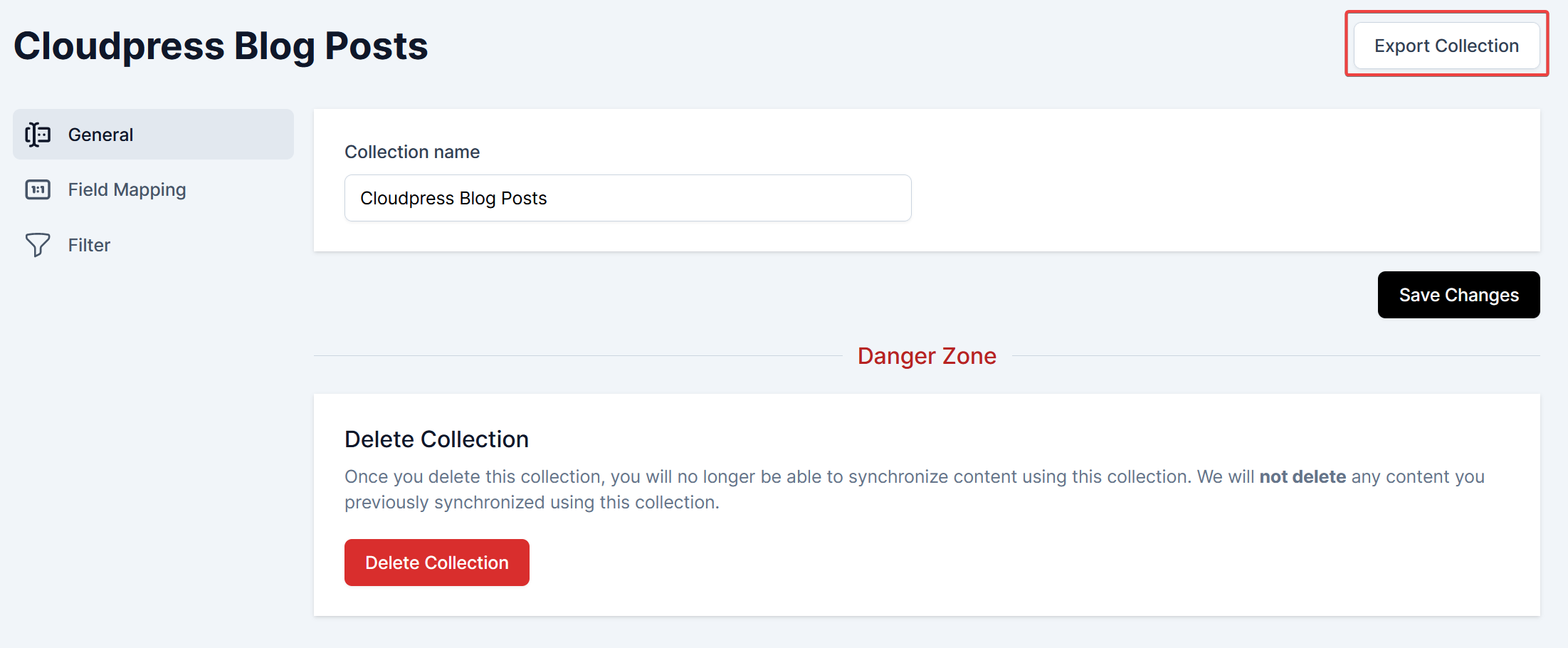Click the delete collection warning paragraph
This screenshot has width=1568, height=648.
coord(712,489)
